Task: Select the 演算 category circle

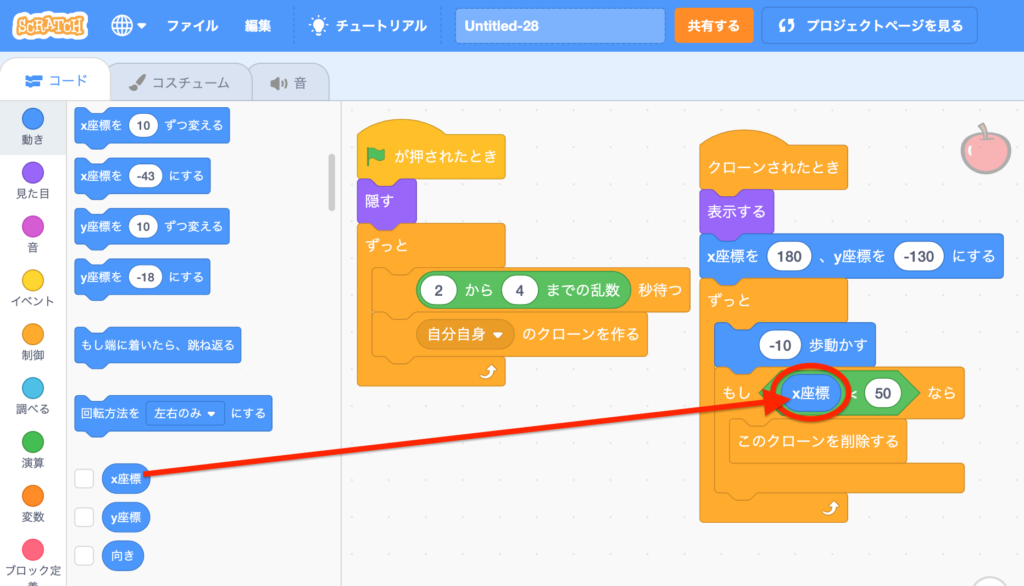Action: click(33, 442)
